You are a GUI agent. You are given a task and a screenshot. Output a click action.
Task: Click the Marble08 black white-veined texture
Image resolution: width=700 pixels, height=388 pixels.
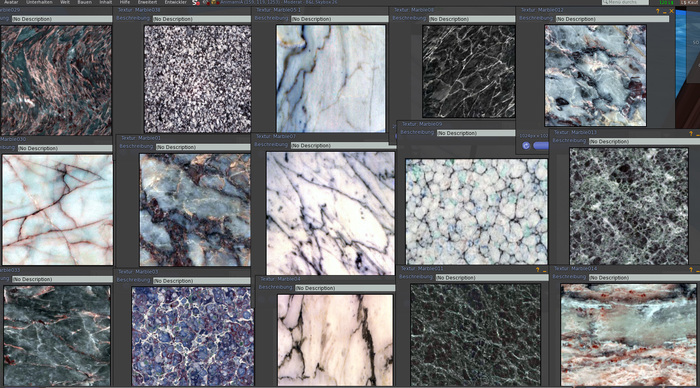469,71
